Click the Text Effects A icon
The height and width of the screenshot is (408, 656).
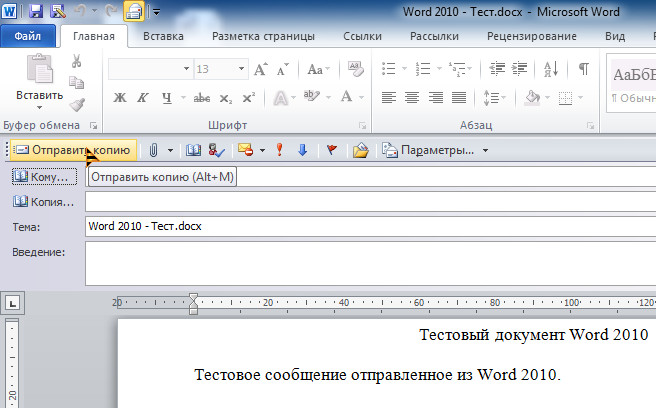tap(280, 98)
